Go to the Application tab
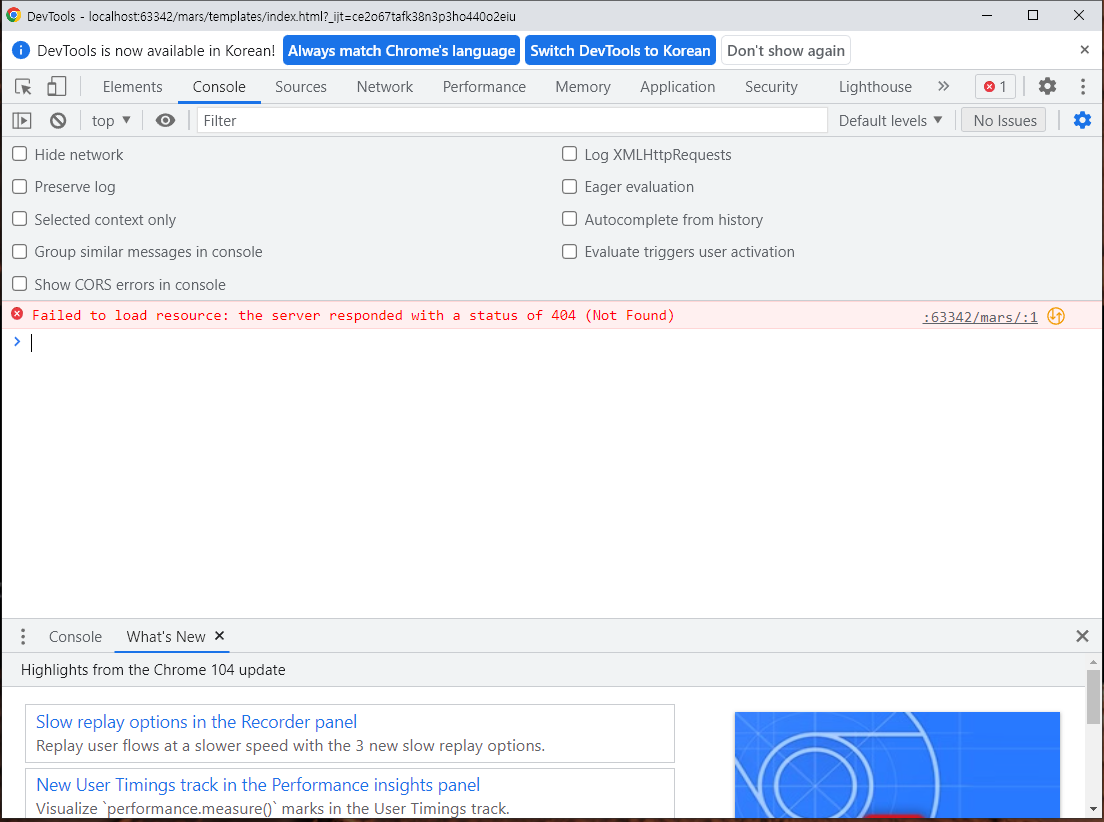The height and width of the screenshot is (822, 1104). point(677,87)
